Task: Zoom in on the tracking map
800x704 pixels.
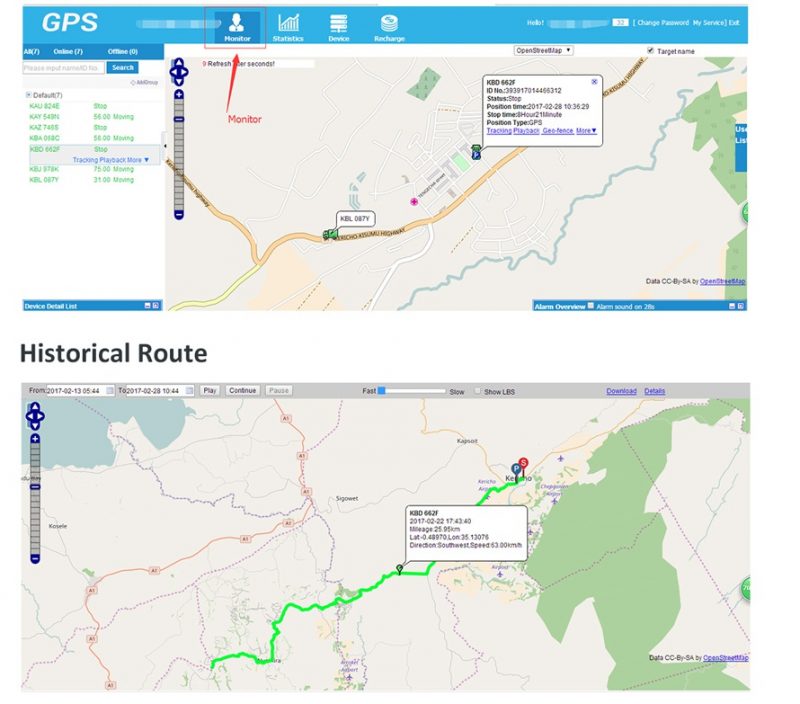Action: (x=178, y=94)
